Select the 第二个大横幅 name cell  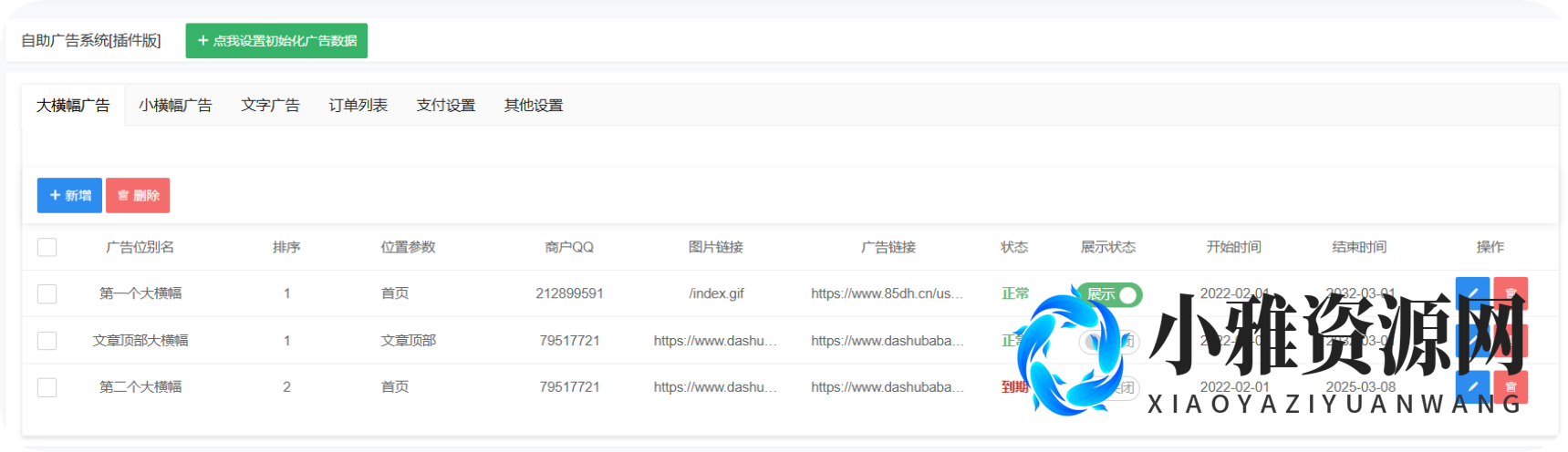click(140, 387)
